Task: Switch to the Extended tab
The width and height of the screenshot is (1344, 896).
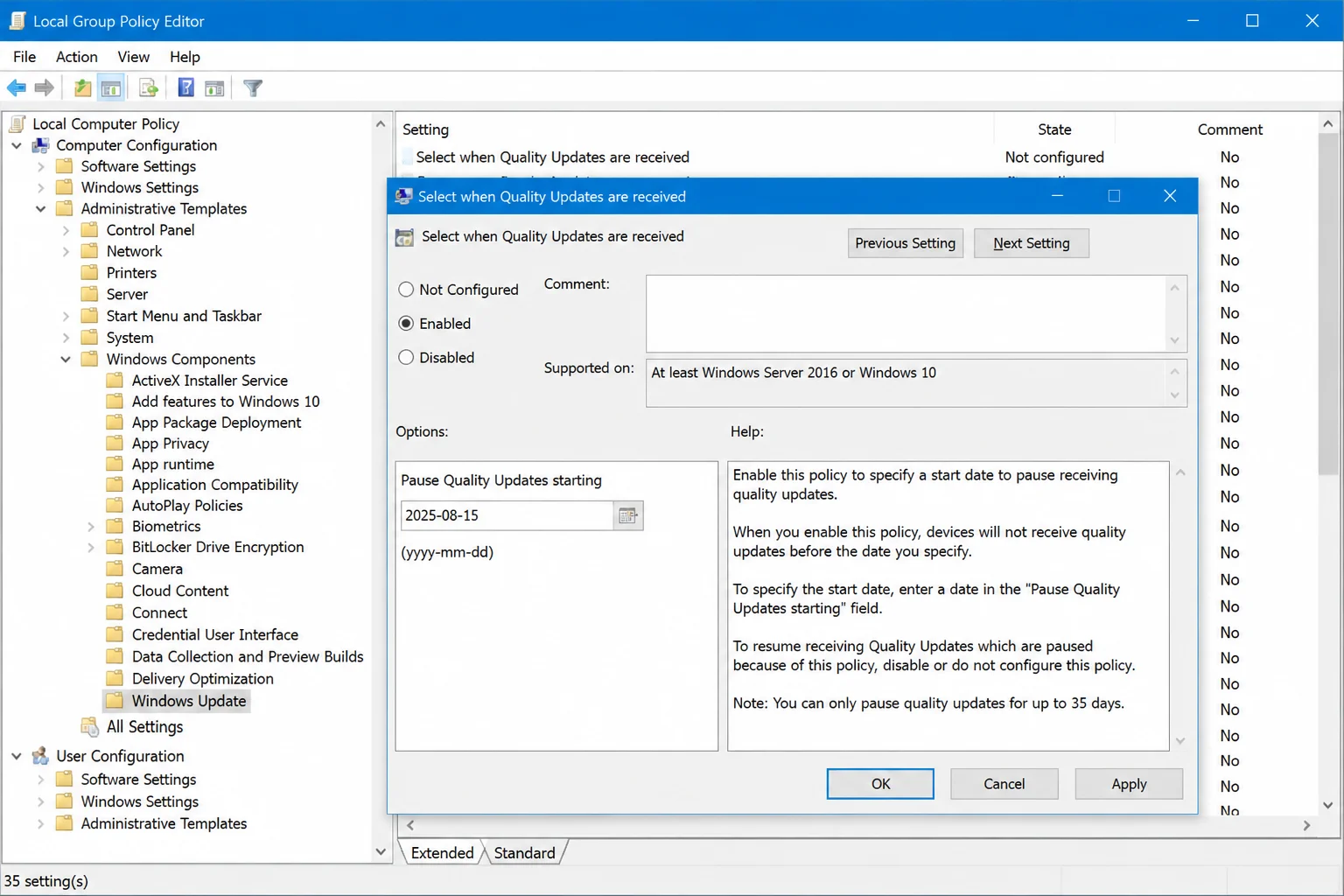Action: (x=442, y=853)
